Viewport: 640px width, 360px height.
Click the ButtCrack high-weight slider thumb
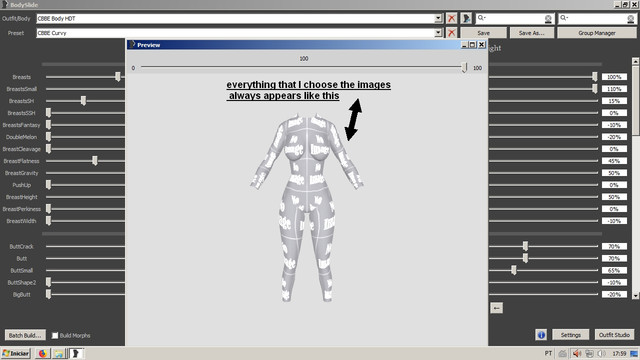[x=525, y=246]
